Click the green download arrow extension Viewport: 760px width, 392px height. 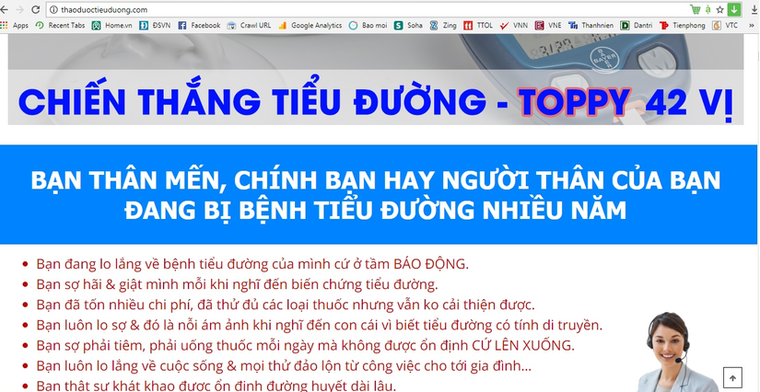[x=734, y=9]
